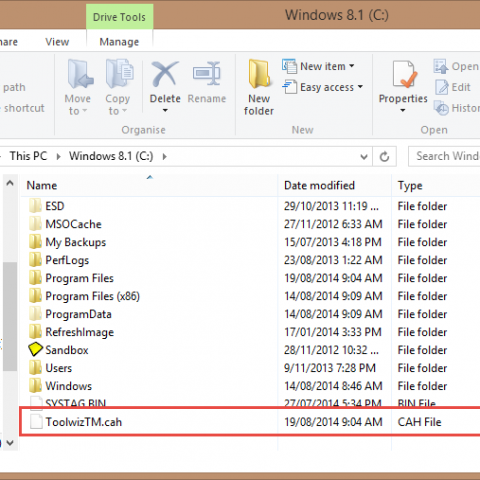
Task: Click the left pane scrollbar thumb
Action: (10, 316)
